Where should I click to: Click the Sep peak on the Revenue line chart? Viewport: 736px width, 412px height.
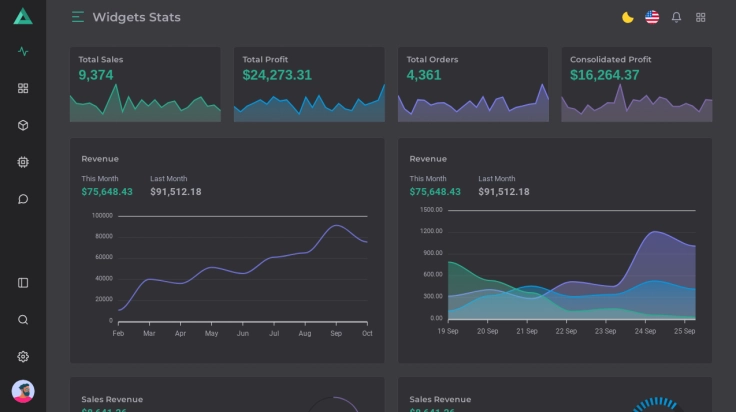click(x=337, y=226)
